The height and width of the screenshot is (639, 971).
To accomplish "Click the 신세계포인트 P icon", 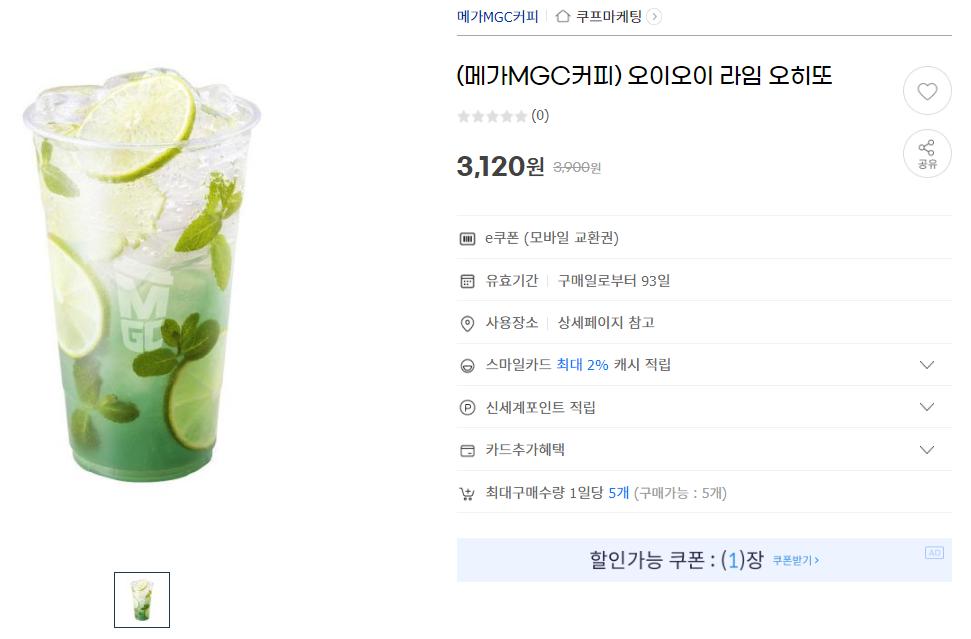I will click(467, 408).
